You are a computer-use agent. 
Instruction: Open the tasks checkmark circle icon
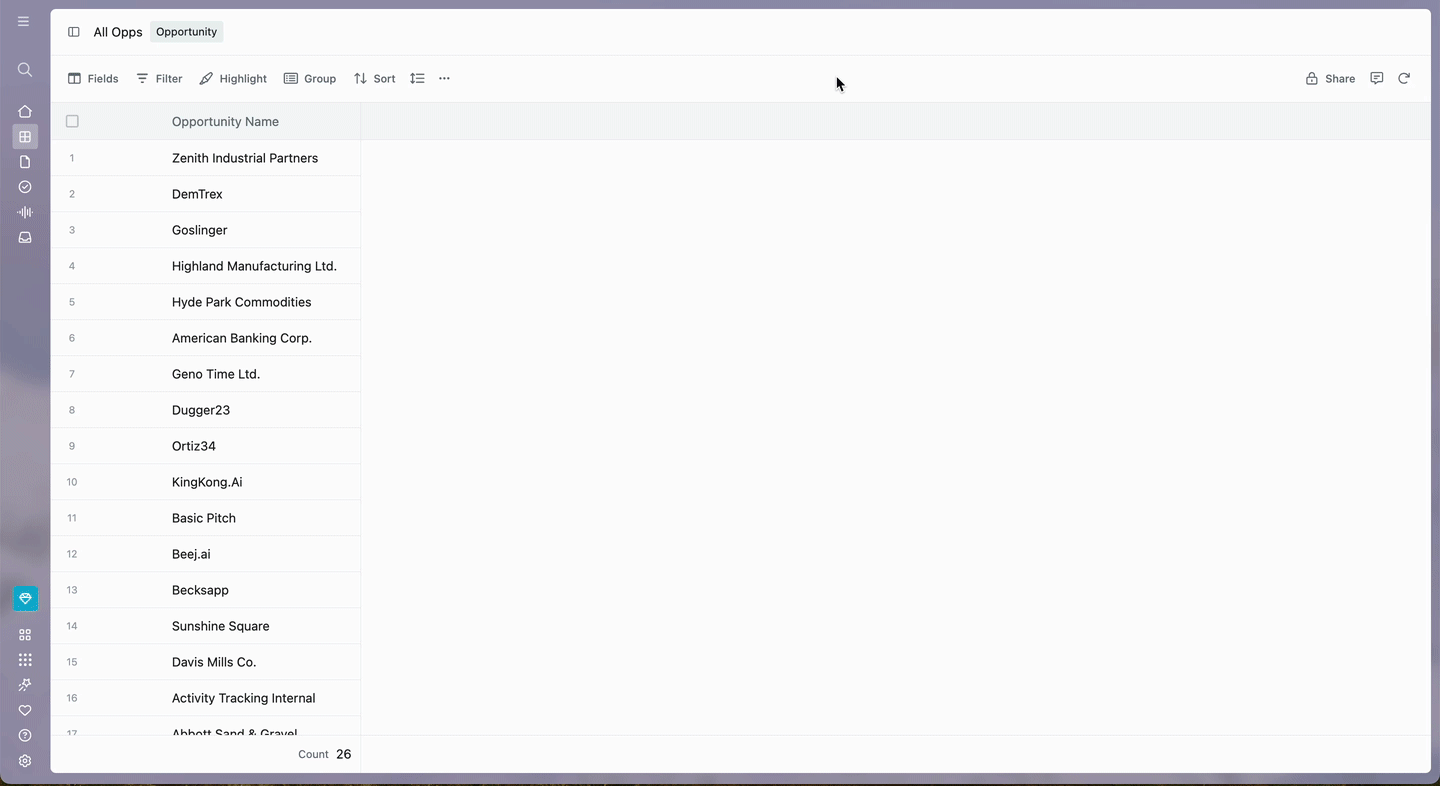tap(25, 187)
